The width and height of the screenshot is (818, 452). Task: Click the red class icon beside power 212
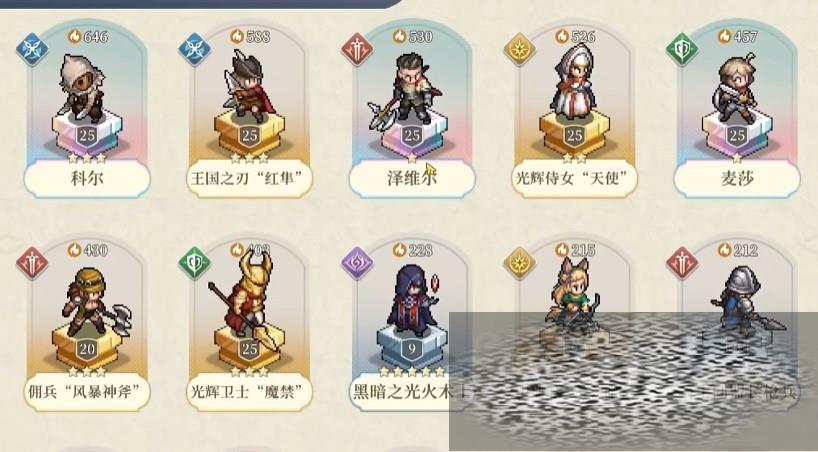tap(682, 263)
